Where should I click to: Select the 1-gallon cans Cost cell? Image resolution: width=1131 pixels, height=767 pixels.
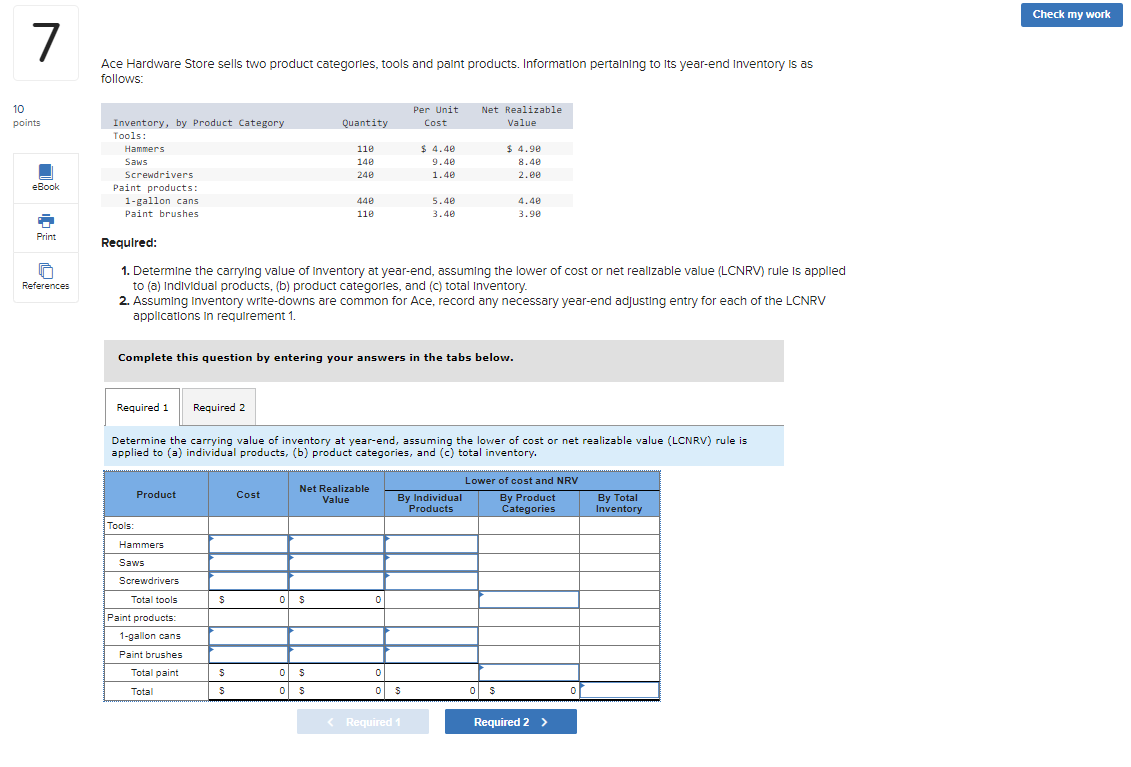pos(249,636)
